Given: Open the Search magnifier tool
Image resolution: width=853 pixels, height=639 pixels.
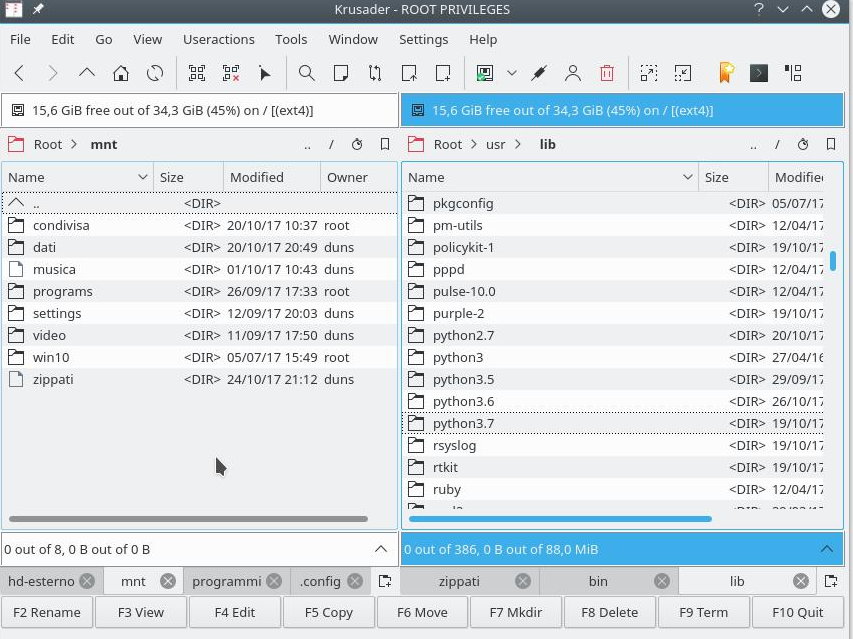Looking at the screenshot, I should pos(307,73).
